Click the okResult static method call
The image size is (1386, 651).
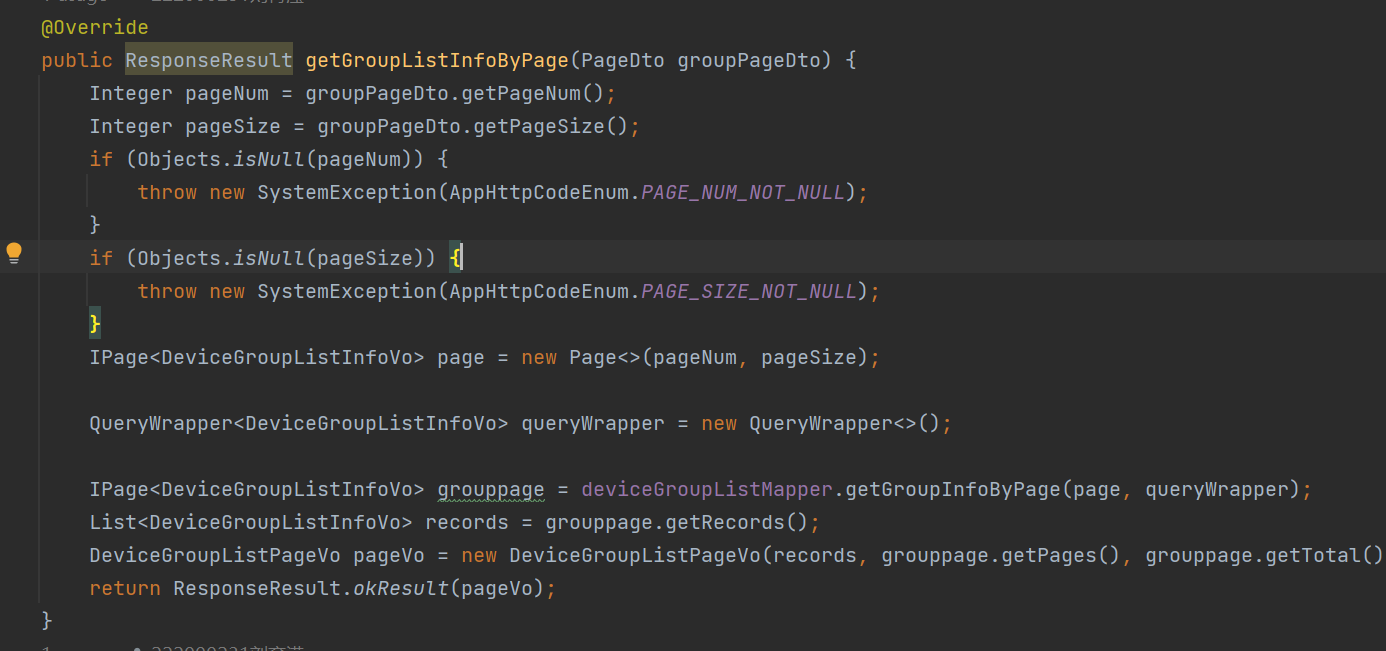pos(401,589)
